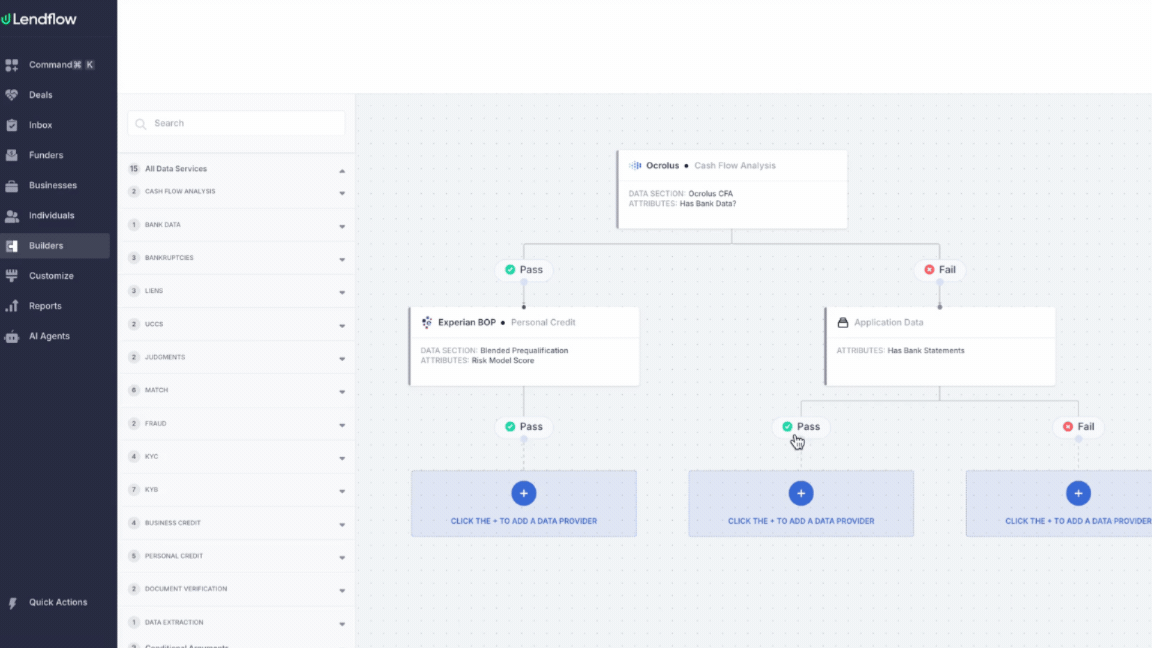This screenshot has height=648, width=1152.
Task: Click the AI Agents robot icon
Action: pos(12,336)
